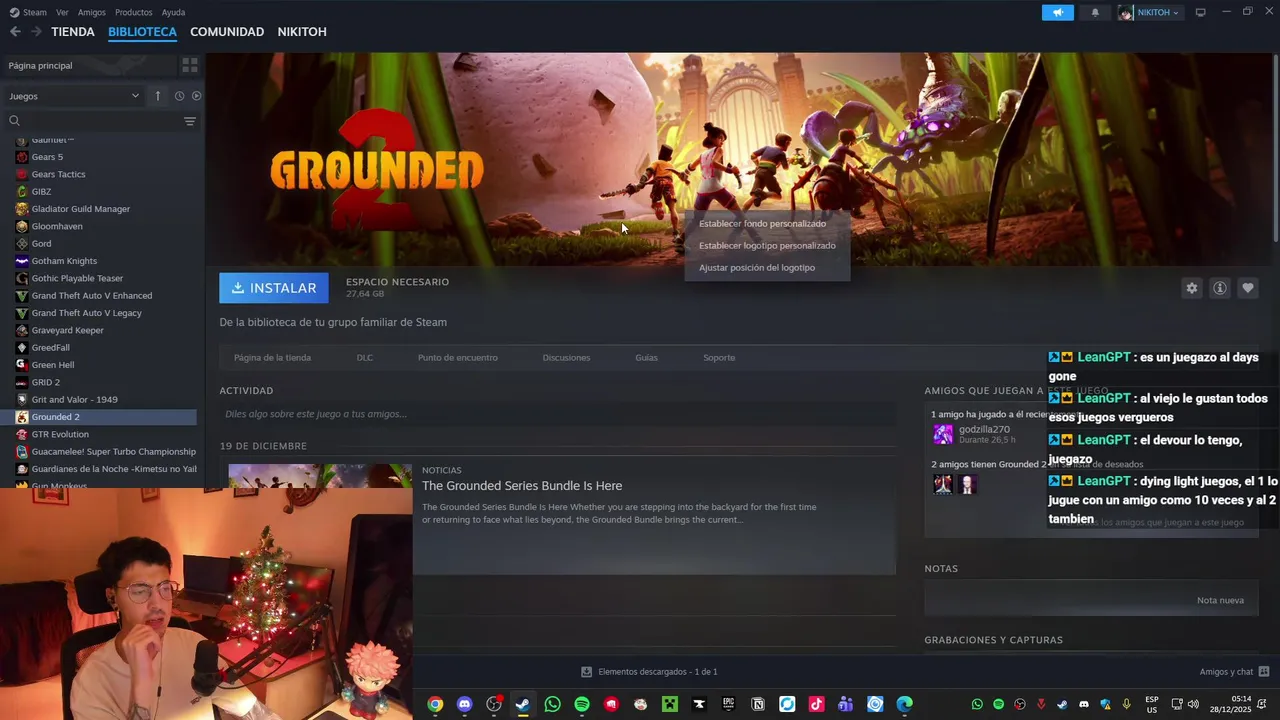1280x720 pixels.
Task: Toggle sort by recent activity clock icon
Action: (x=179, y=96)
